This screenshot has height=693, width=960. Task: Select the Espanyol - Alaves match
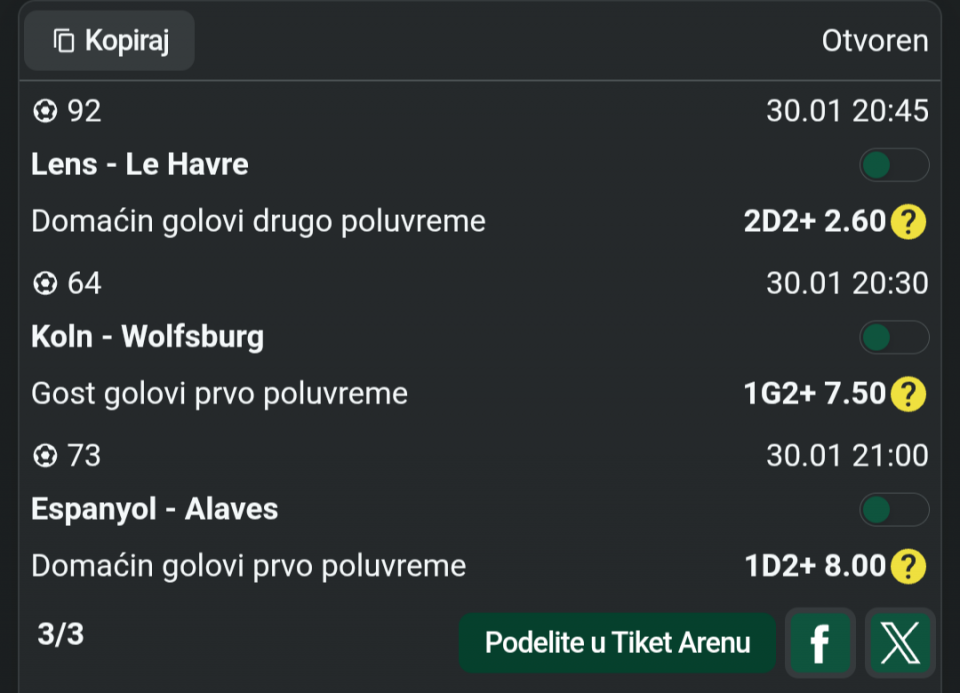pyautogui.click(x=155, y=509)
